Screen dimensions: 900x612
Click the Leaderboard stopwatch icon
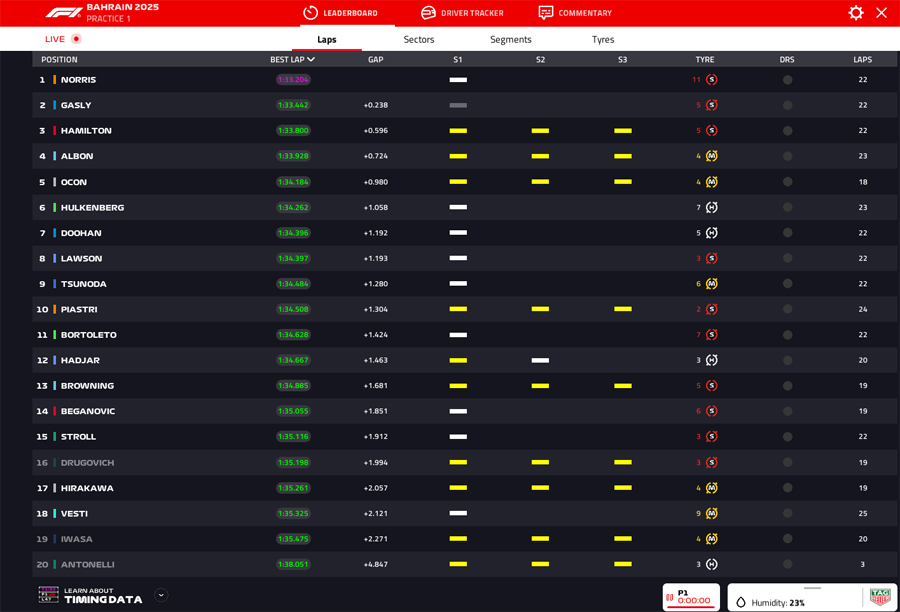pyautogui.click(x=310, y=13)
